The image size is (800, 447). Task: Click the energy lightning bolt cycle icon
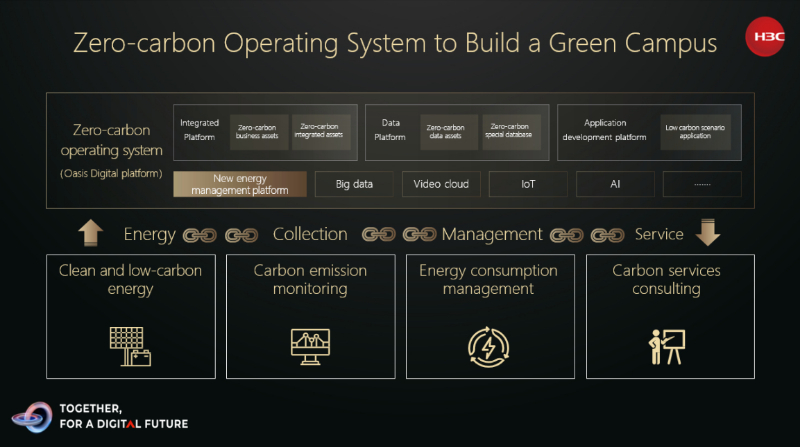(x=489, y=345)
